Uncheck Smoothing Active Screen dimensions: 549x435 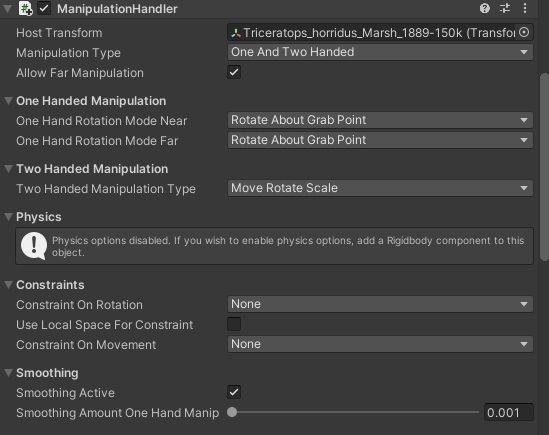click(234, 392)
